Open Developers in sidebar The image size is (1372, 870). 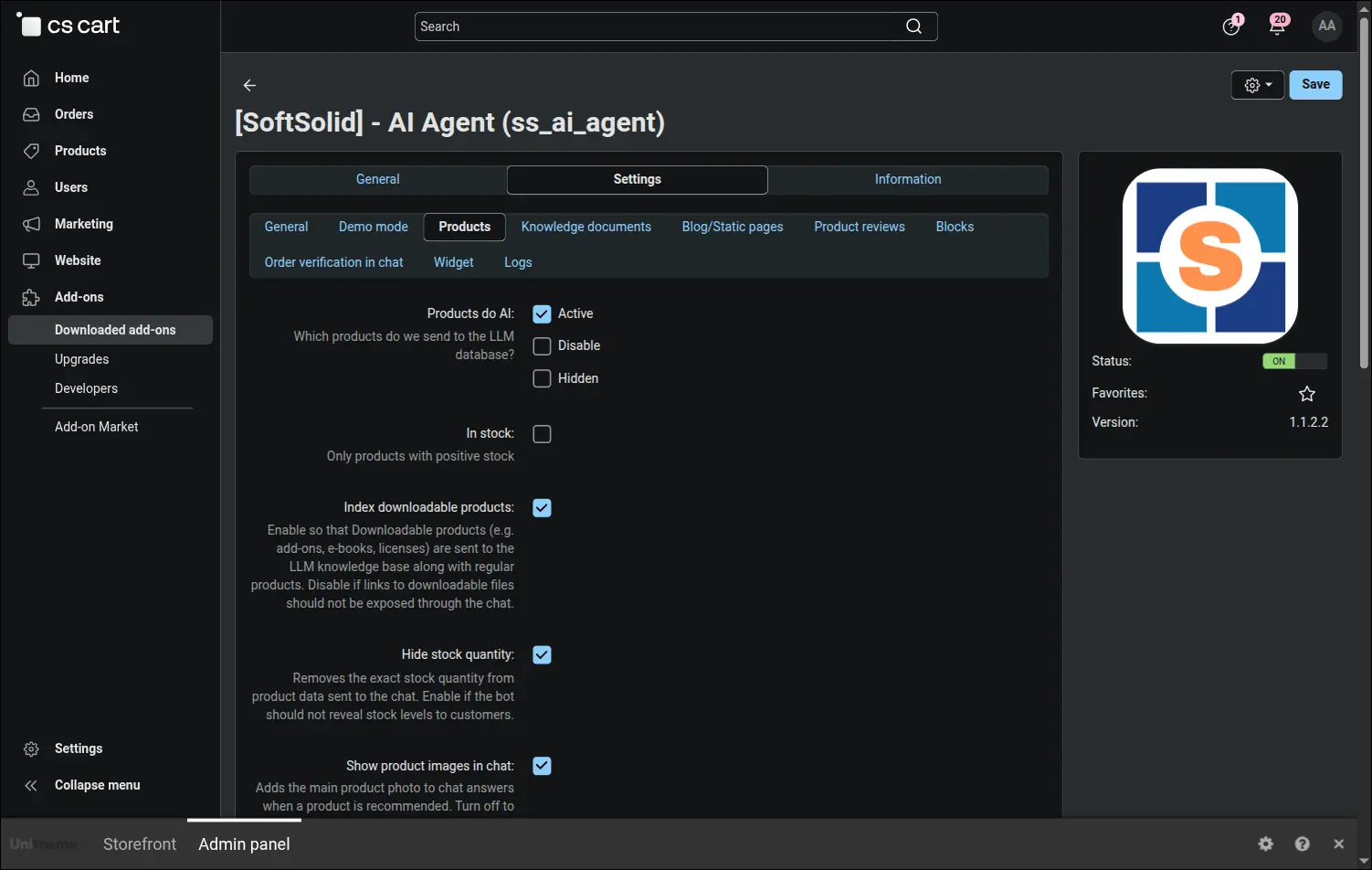(86, 388)
